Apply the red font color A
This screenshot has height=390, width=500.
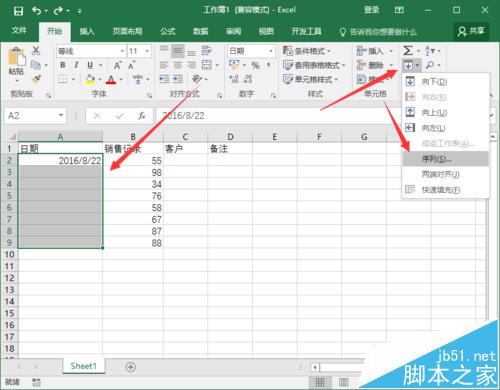coord(111,79)
